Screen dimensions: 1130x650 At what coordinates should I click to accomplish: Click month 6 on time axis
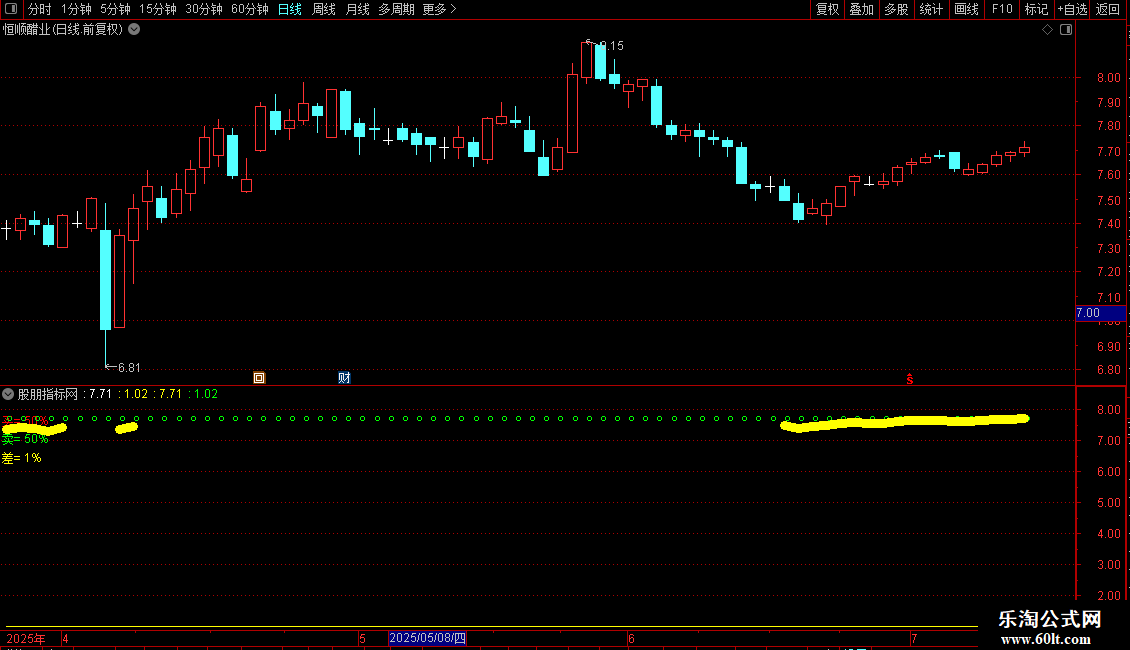[x=631, y=638]
